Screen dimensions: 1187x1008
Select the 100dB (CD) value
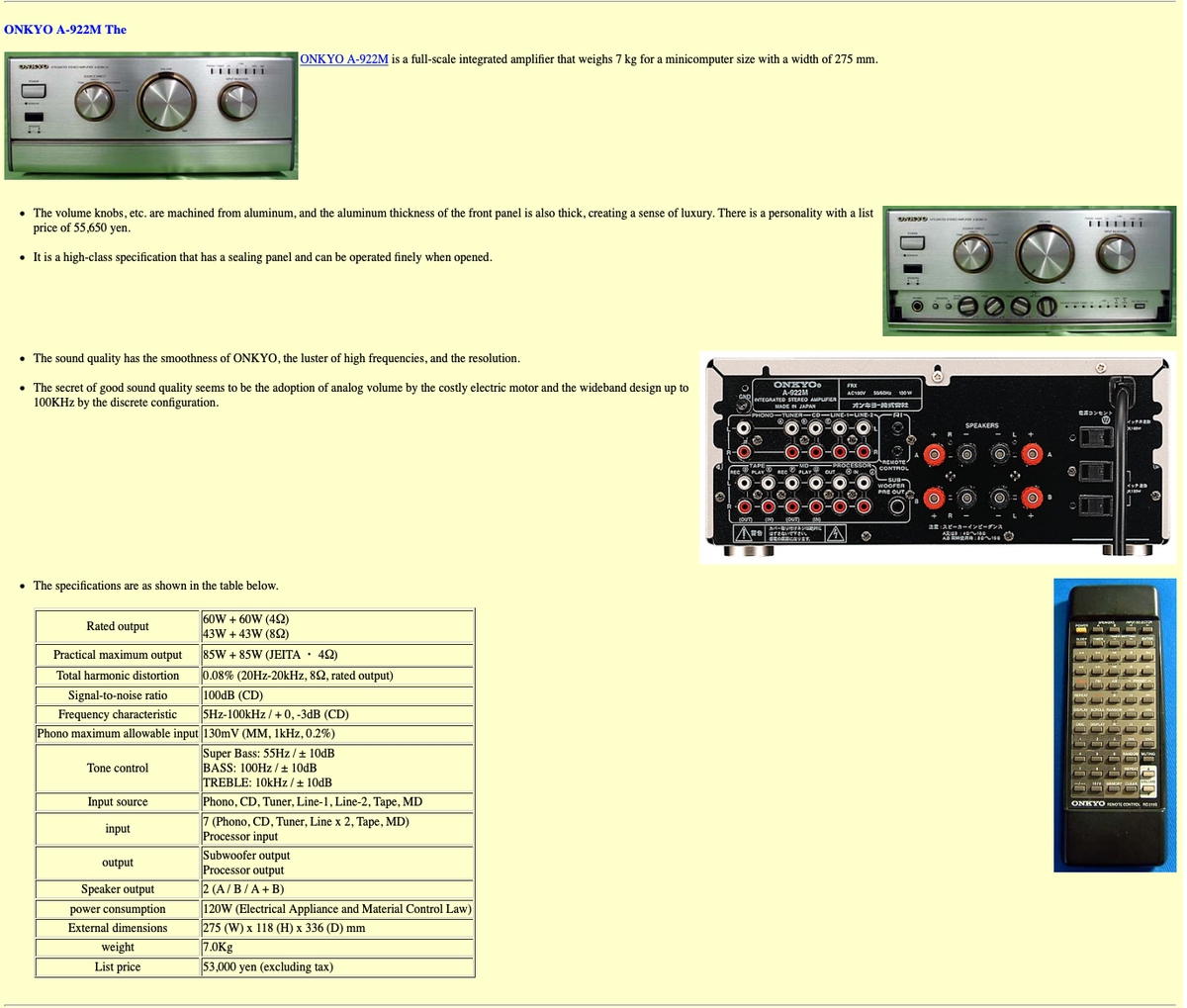coord(232,695)
